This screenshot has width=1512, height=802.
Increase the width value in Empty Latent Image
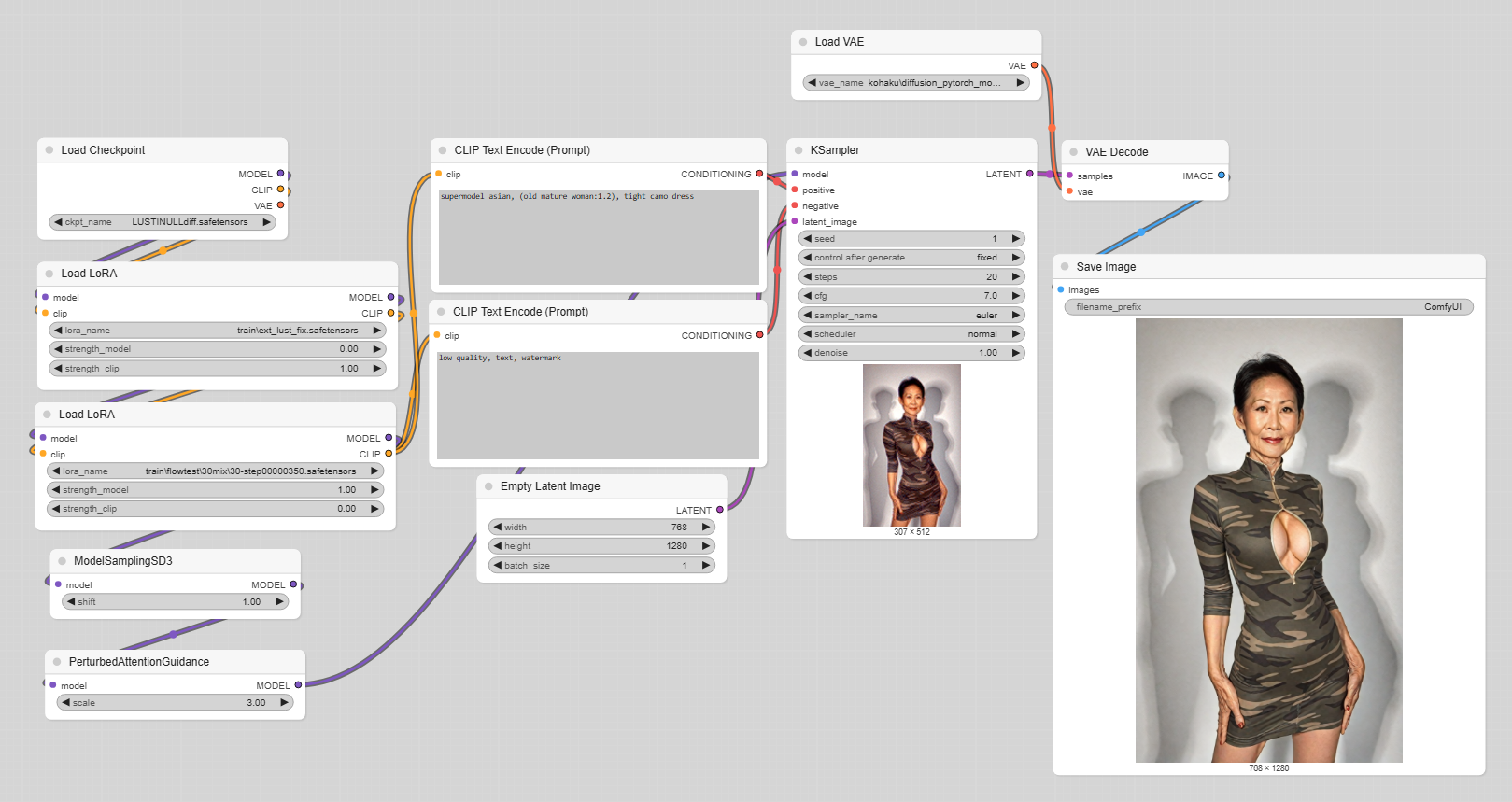coord(706,528)
